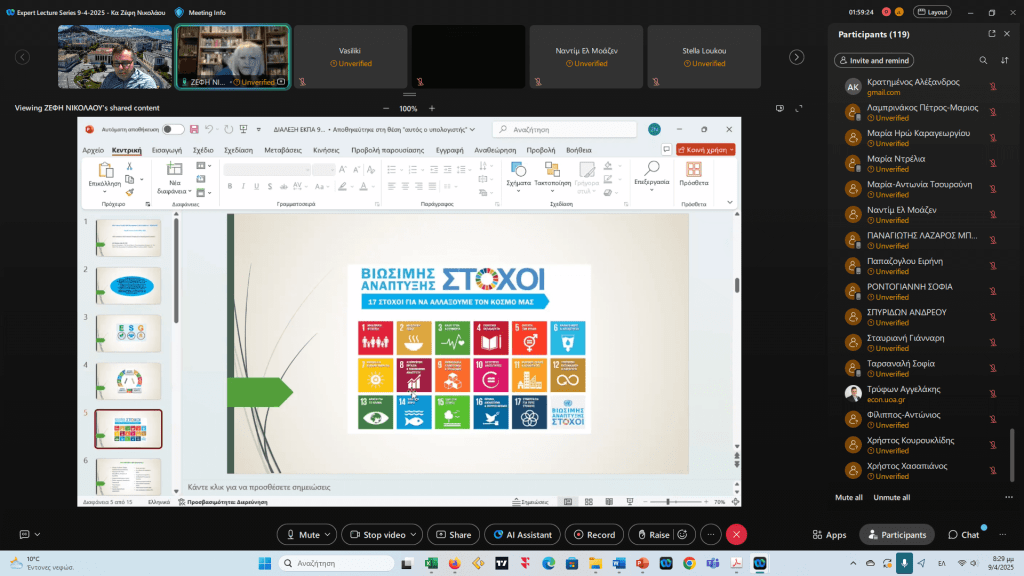Screen dimensions: 1024x576
Task: Switch to the Κινήσεις tab
Action: pos(326,150)
